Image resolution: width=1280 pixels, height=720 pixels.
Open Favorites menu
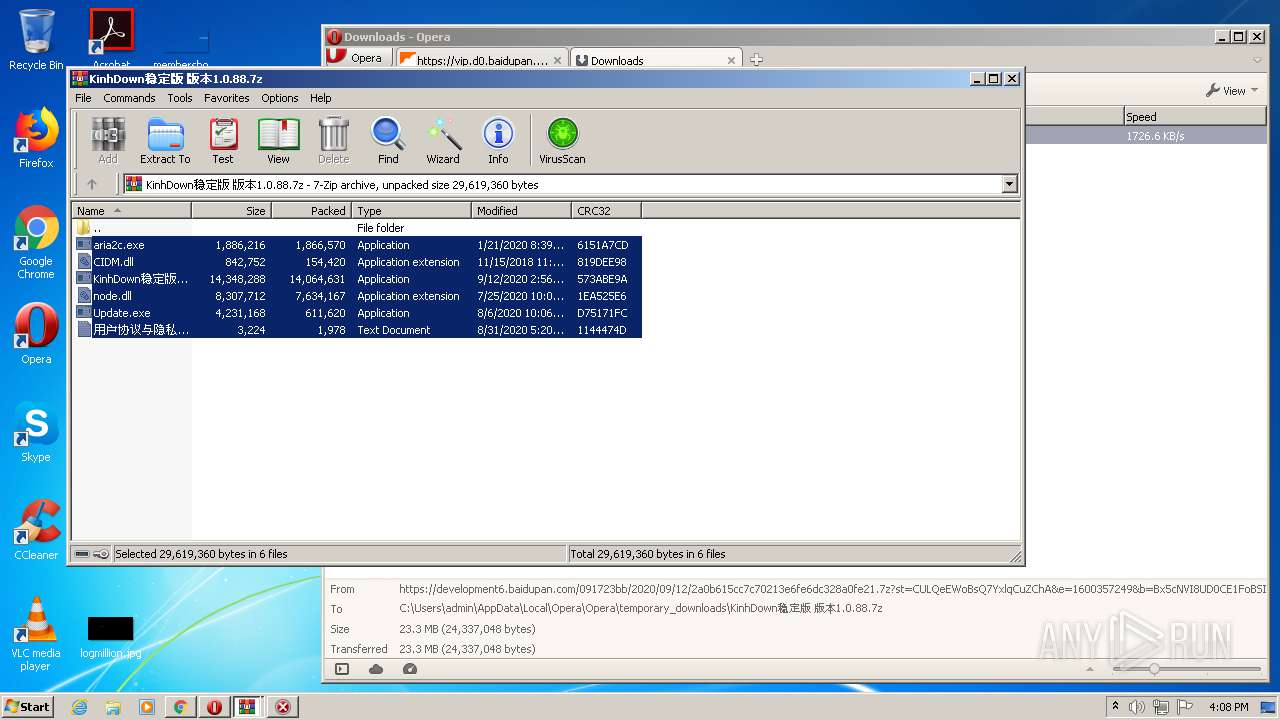coord(227,98)
